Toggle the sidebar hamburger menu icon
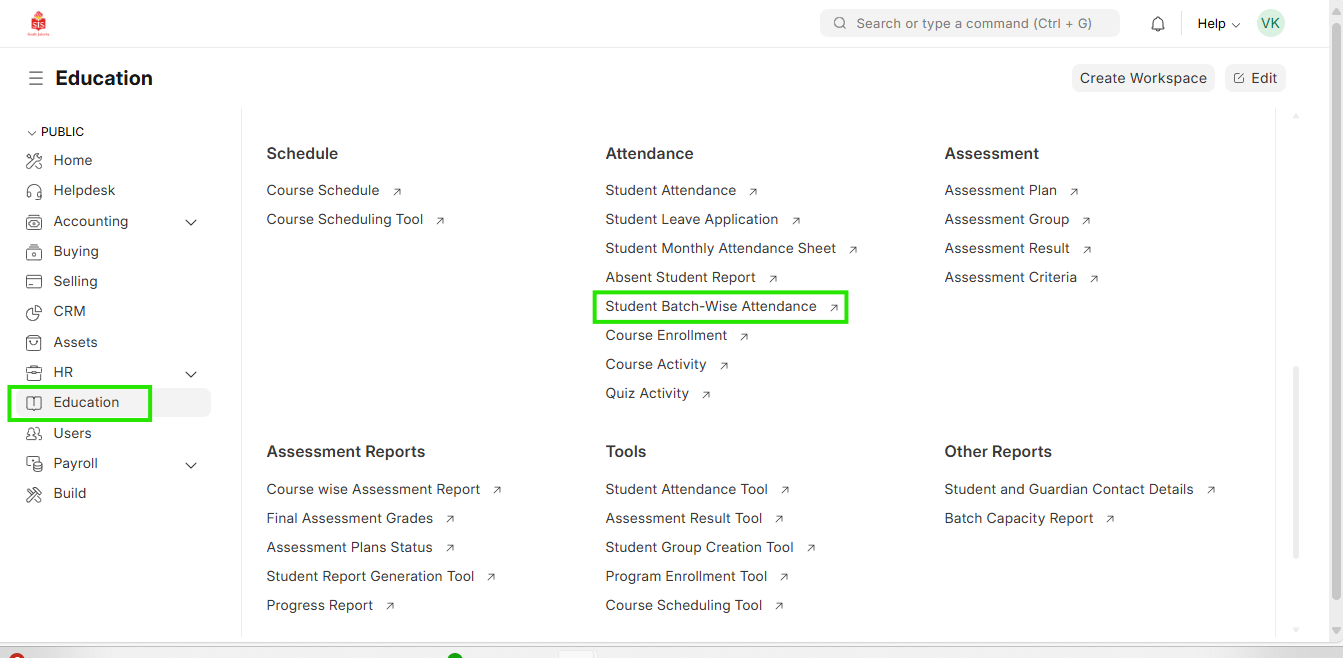This screenshot has height=658, width=1343. (x=36, y=78)
